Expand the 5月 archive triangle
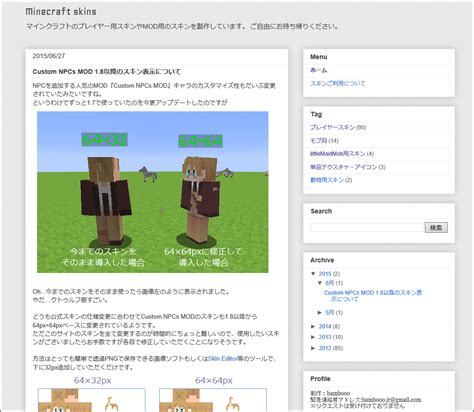Viewport: 474px width, 412px height. 320,313
